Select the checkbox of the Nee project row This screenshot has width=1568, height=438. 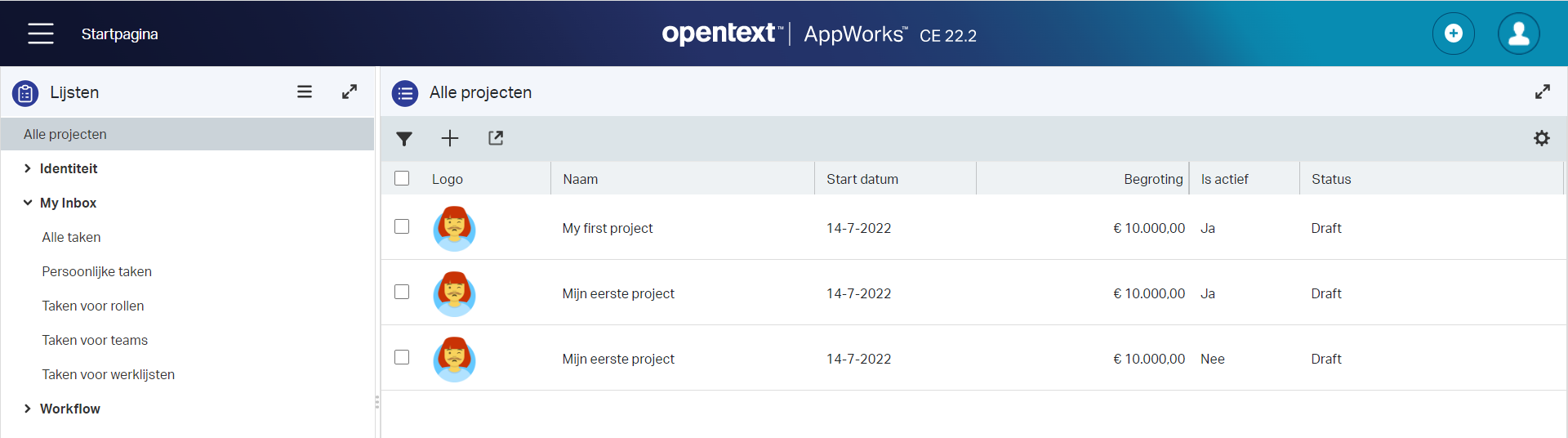402,357
